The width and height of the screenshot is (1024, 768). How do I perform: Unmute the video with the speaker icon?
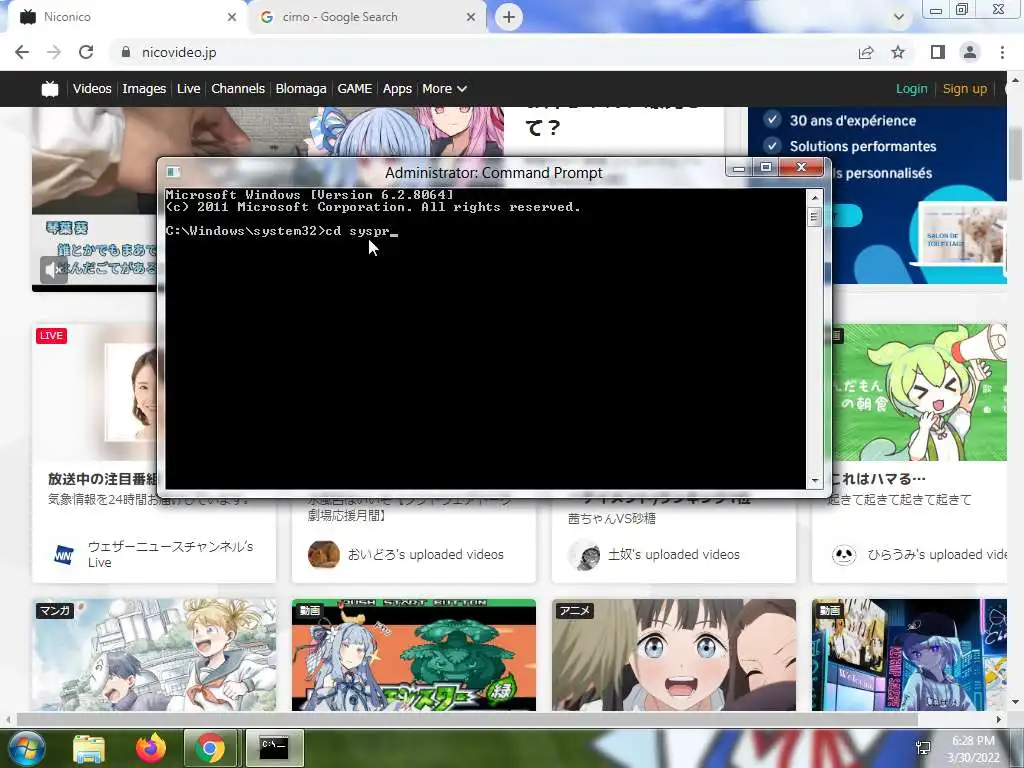[x=54, y=269]
